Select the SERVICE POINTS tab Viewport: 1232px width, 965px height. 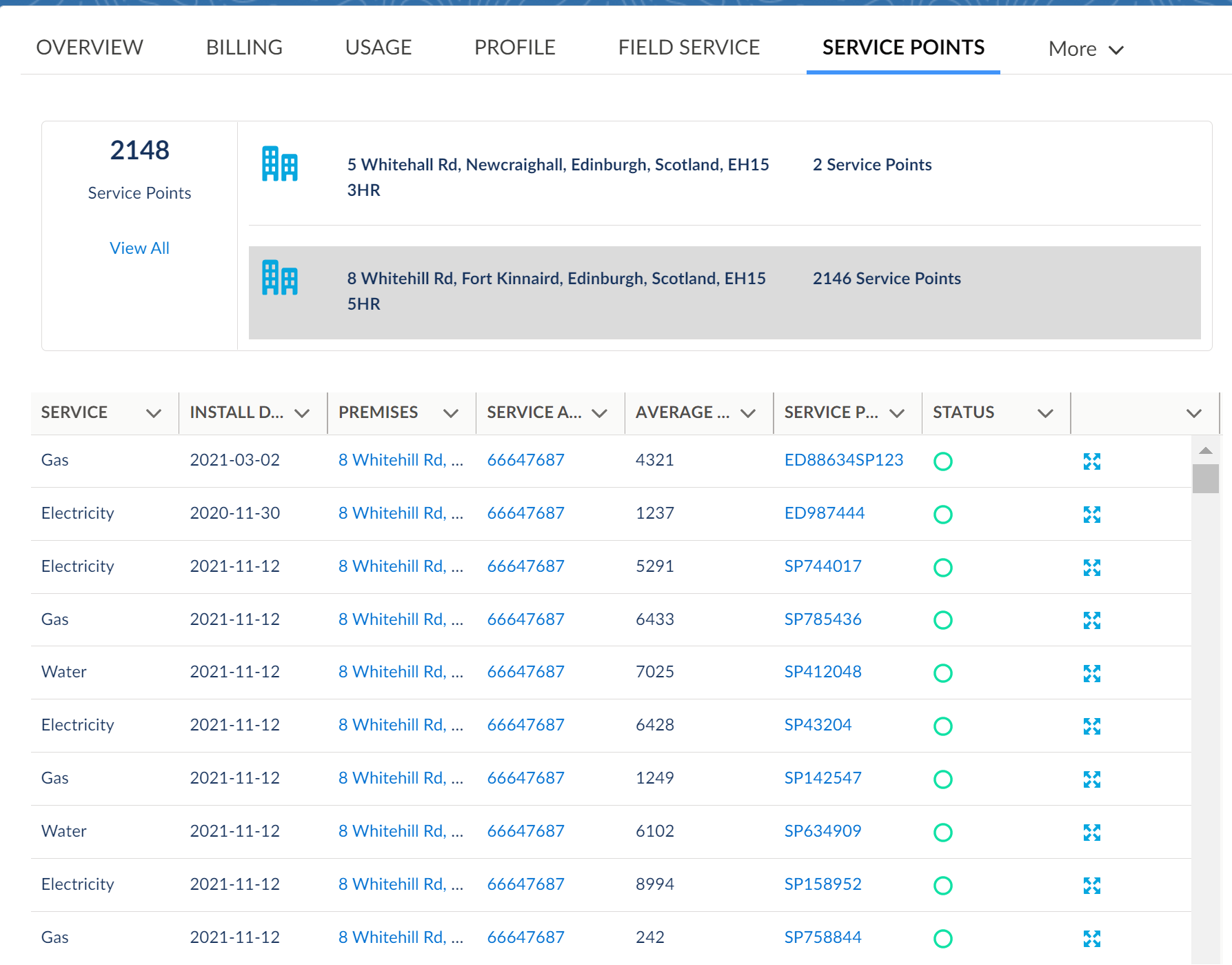[903, 47]
